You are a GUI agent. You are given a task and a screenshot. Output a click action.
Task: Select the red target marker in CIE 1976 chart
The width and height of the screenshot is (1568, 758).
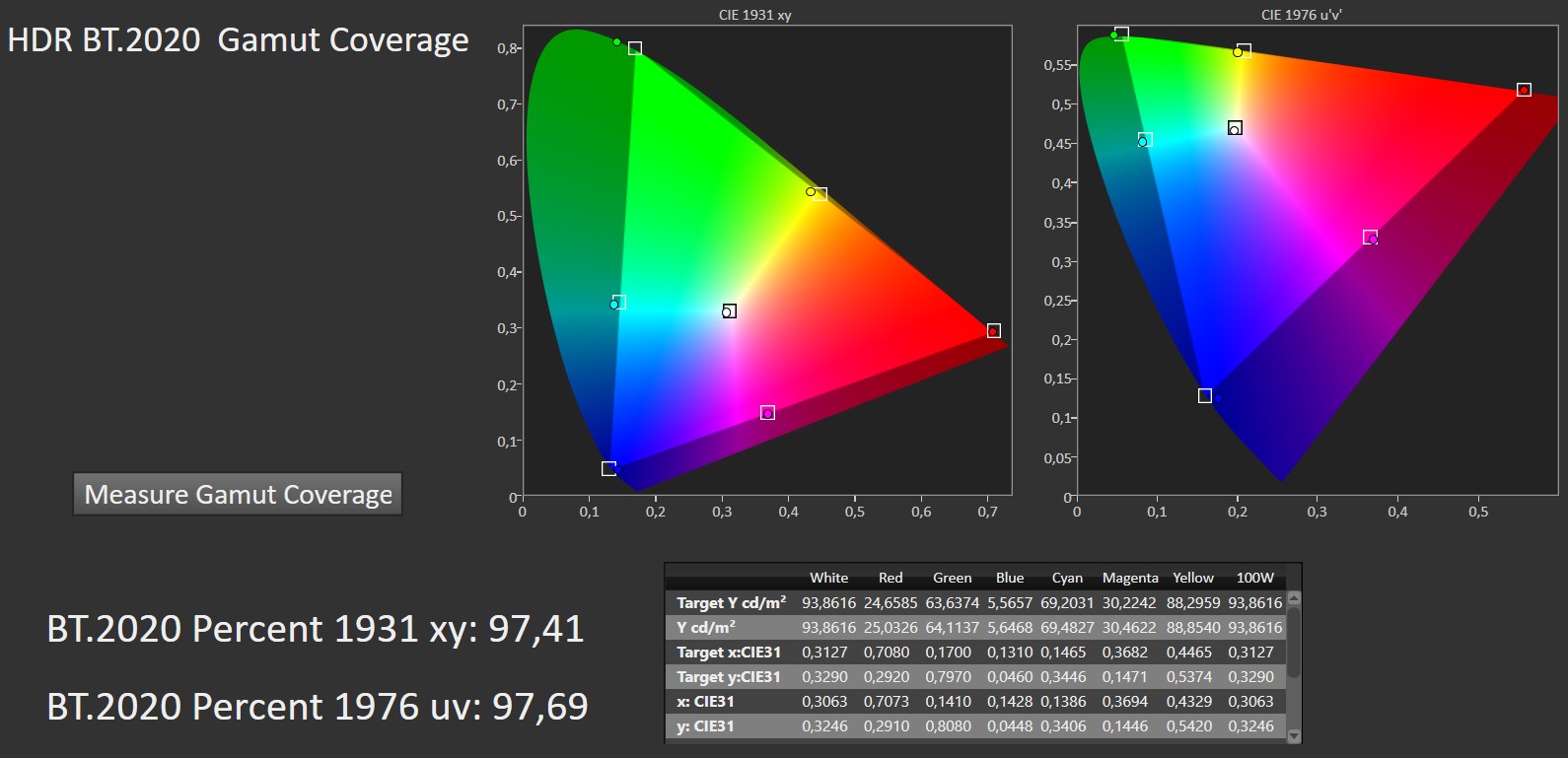tap(1524, 90)
